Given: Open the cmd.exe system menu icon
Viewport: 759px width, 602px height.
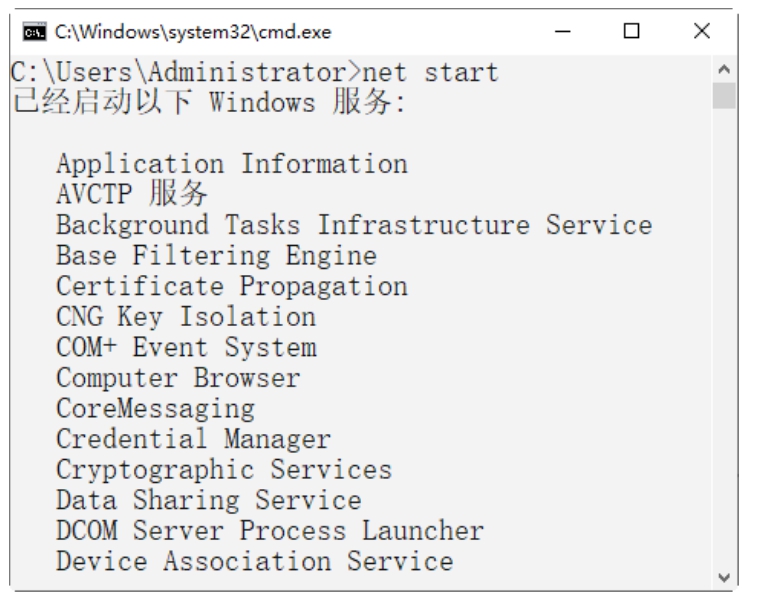Looking at the screenshot, I should [x=21, y=33].
